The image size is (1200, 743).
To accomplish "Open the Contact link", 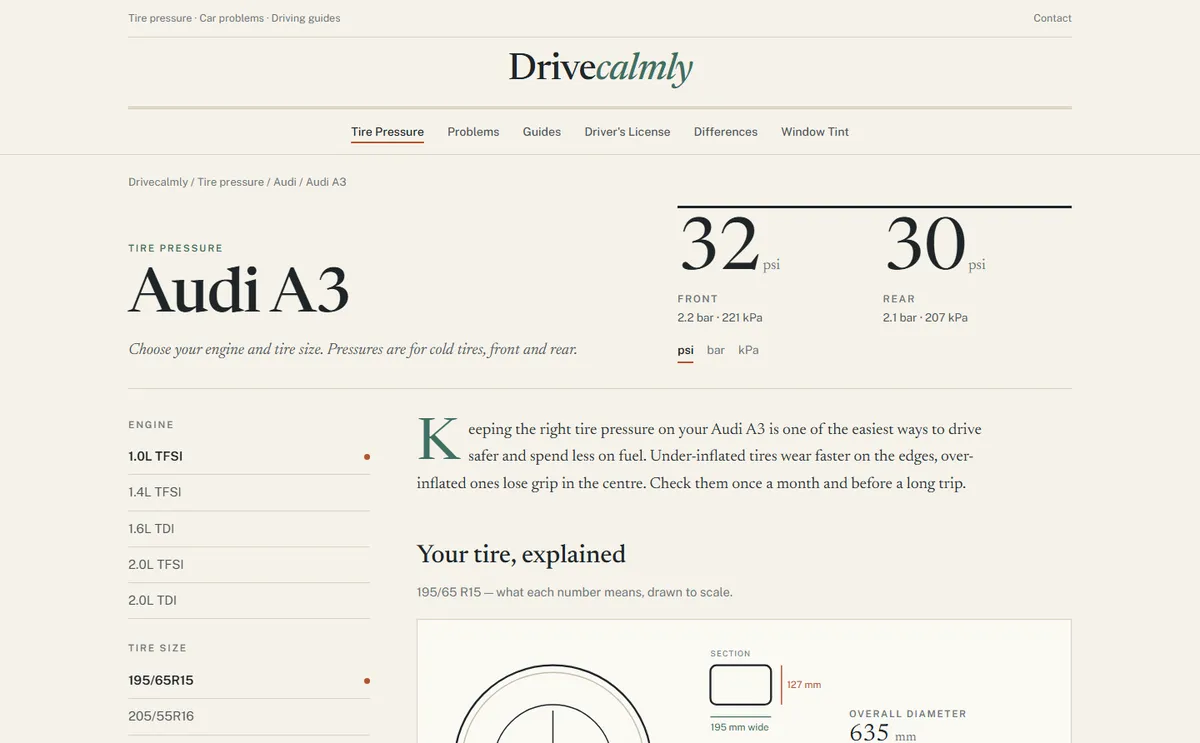I will pos(1052,18).
